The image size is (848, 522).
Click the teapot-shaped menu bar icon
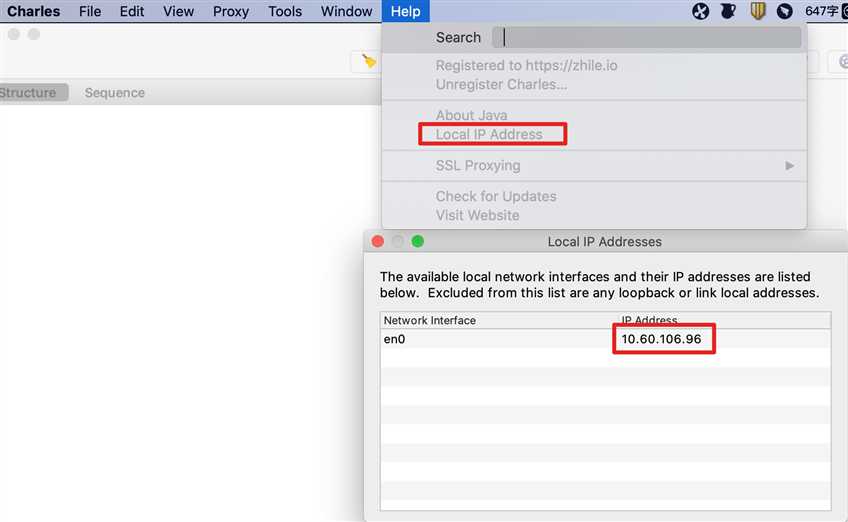728,11
